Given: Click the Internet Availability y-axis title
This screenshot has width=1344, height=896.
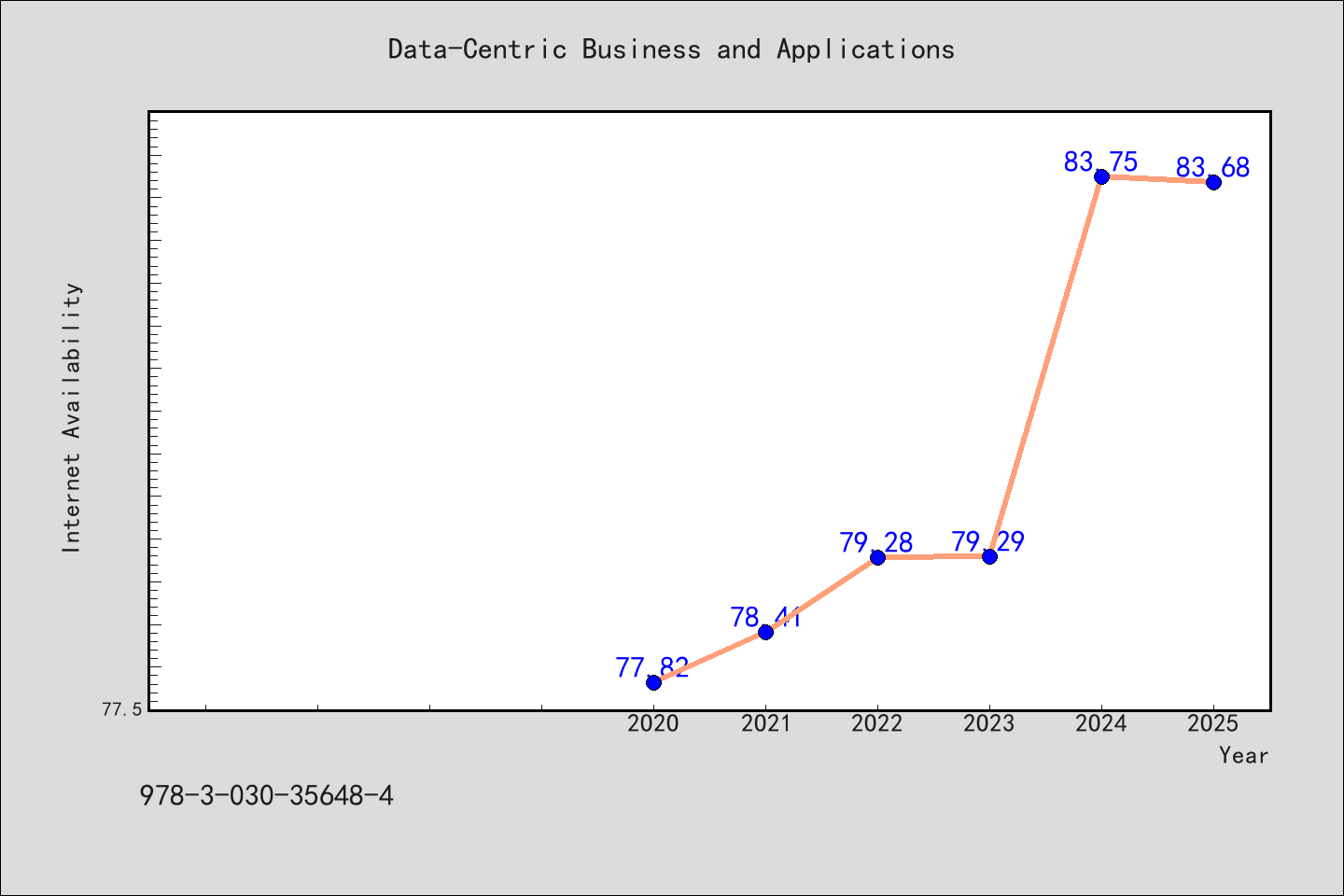Looking at the screenshot, I should (x=72, y=417).
